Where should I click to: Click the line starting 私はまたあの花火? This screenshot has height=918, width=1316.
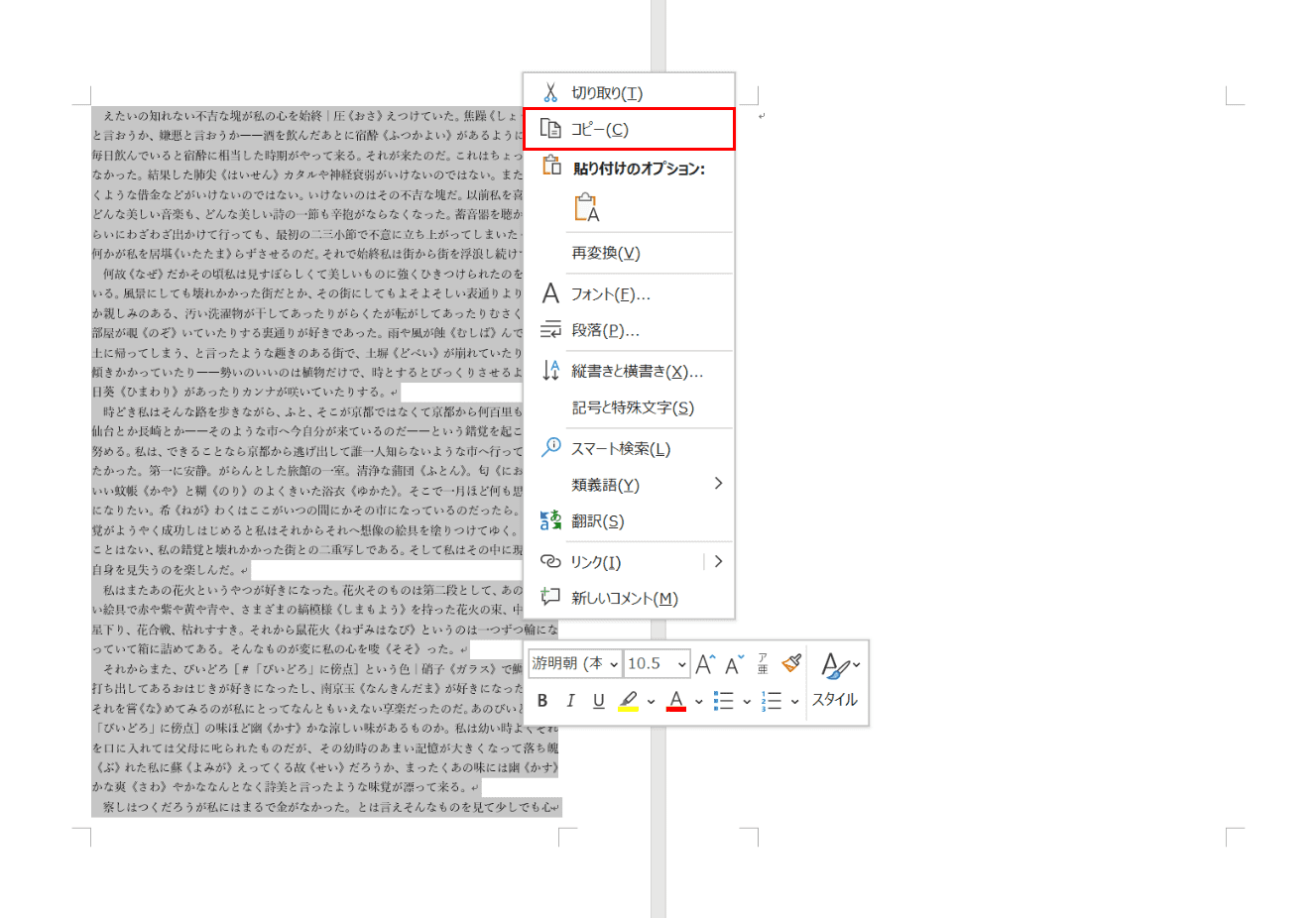click(313, 590)
